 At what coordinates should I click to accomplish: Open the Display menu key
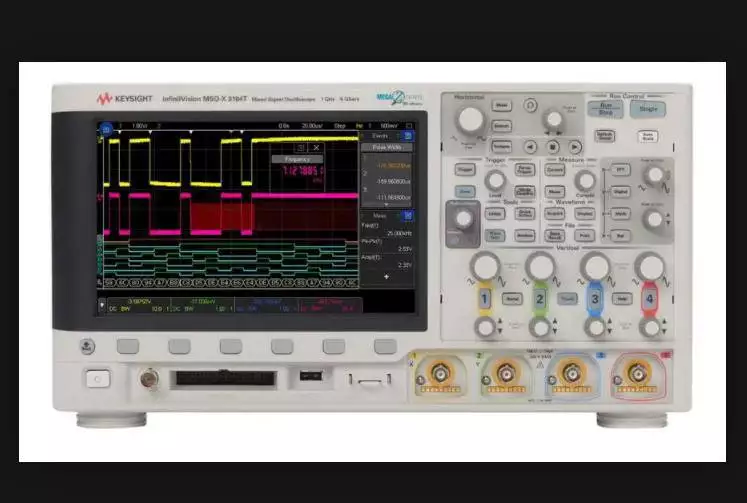click(x=585, y=213)
